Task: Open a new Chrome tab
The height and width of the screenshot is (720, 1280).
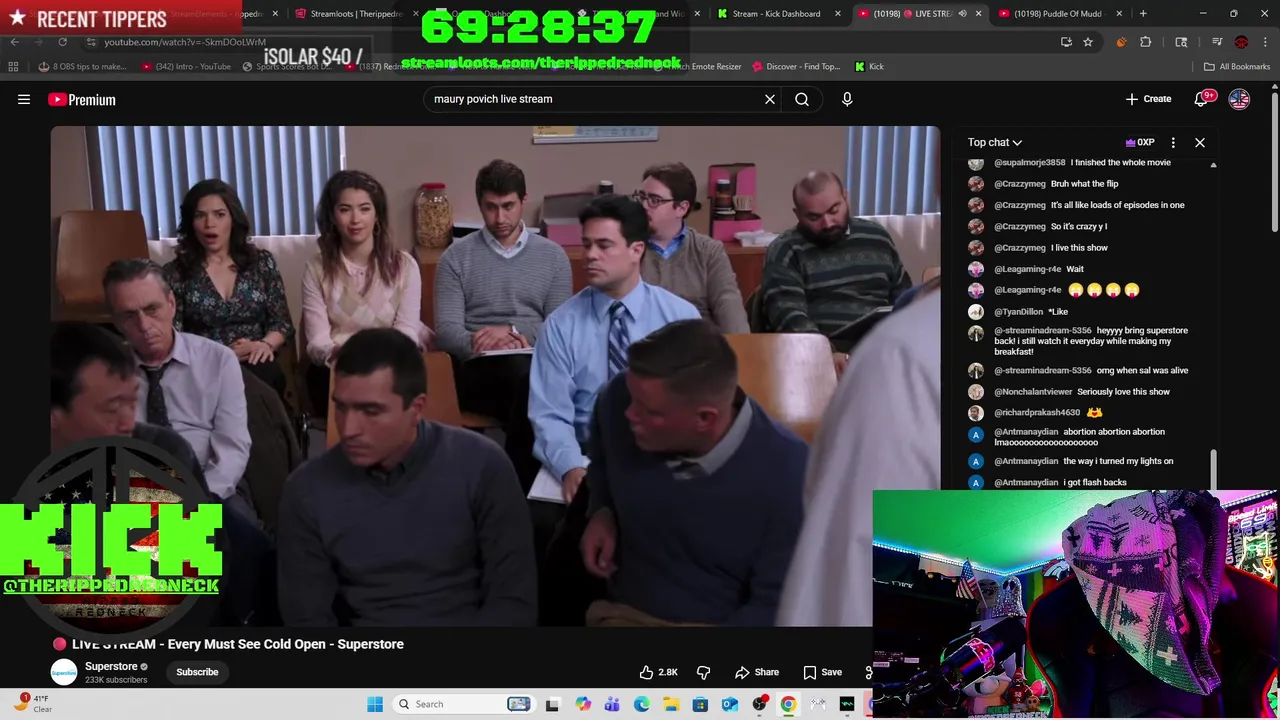Action: point(1143,14)
